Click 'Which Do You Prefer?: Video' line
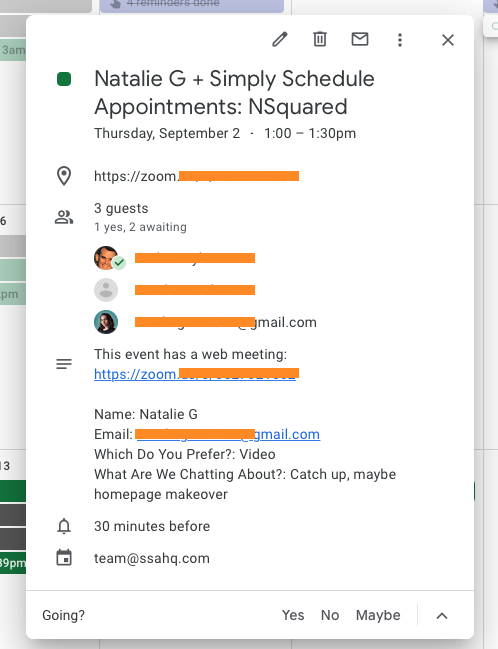Image resolution: width=498 pixels, height=649 pixels. point(185,454)
